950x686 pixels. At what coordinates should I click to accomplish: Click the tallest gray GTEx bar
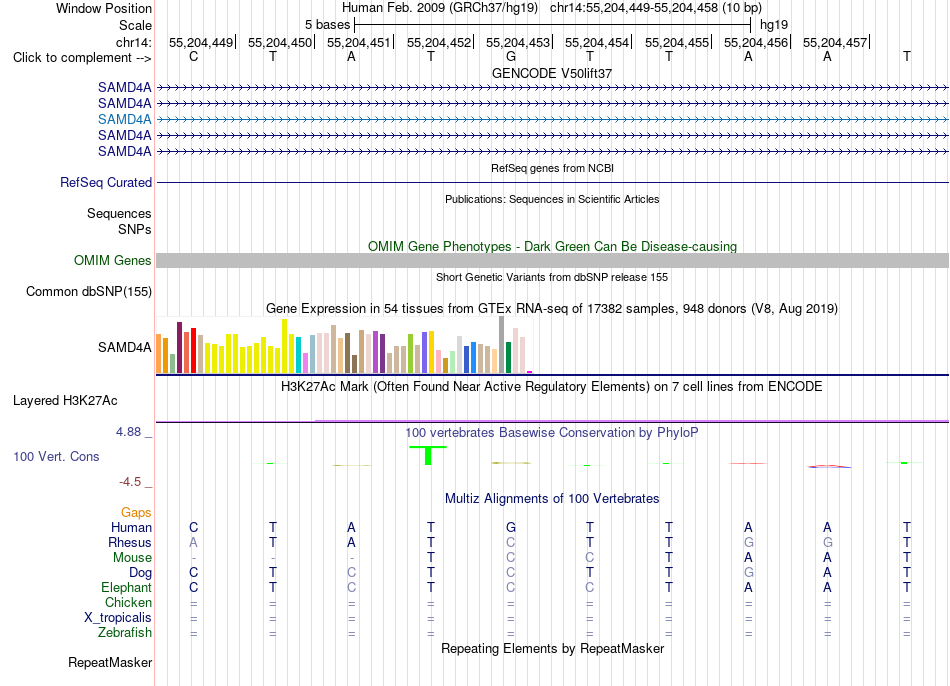pyautogui.click(x=501, y=344)
